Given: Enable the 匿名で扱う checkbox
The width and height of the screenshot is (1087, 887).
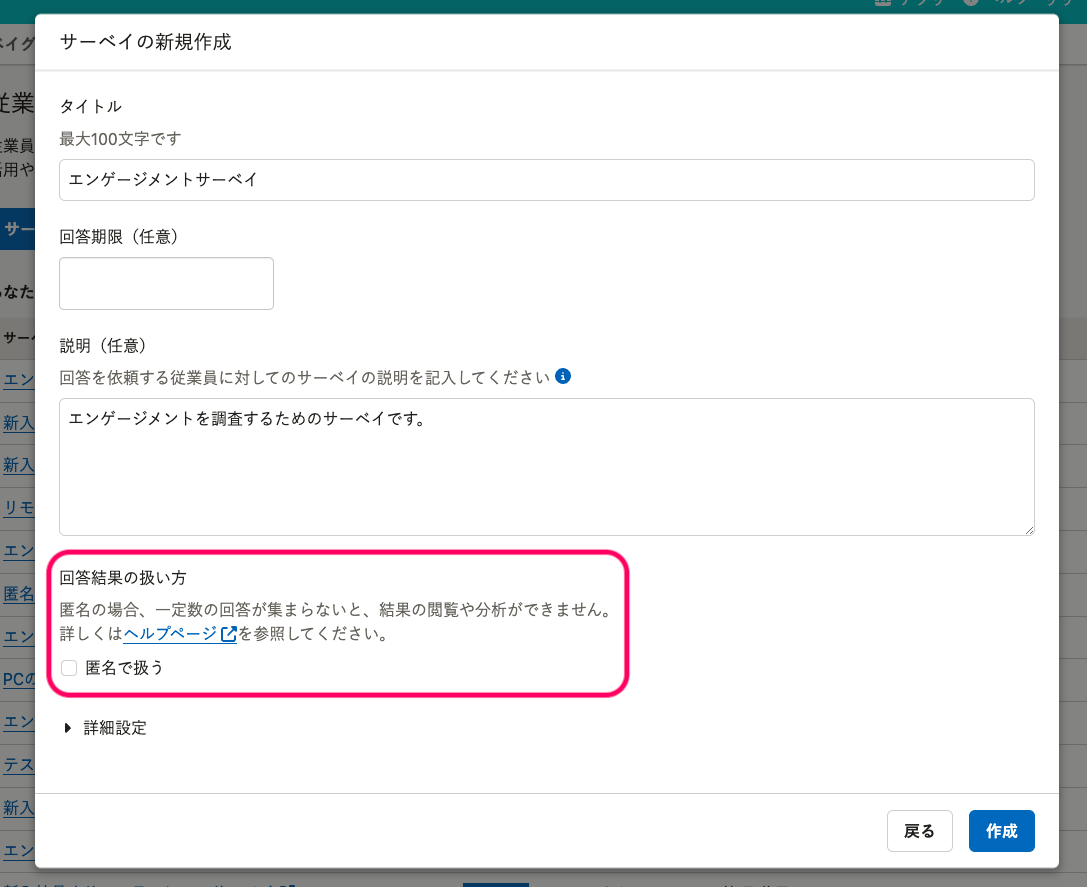Looking at the screenshot, I should 69,668.
